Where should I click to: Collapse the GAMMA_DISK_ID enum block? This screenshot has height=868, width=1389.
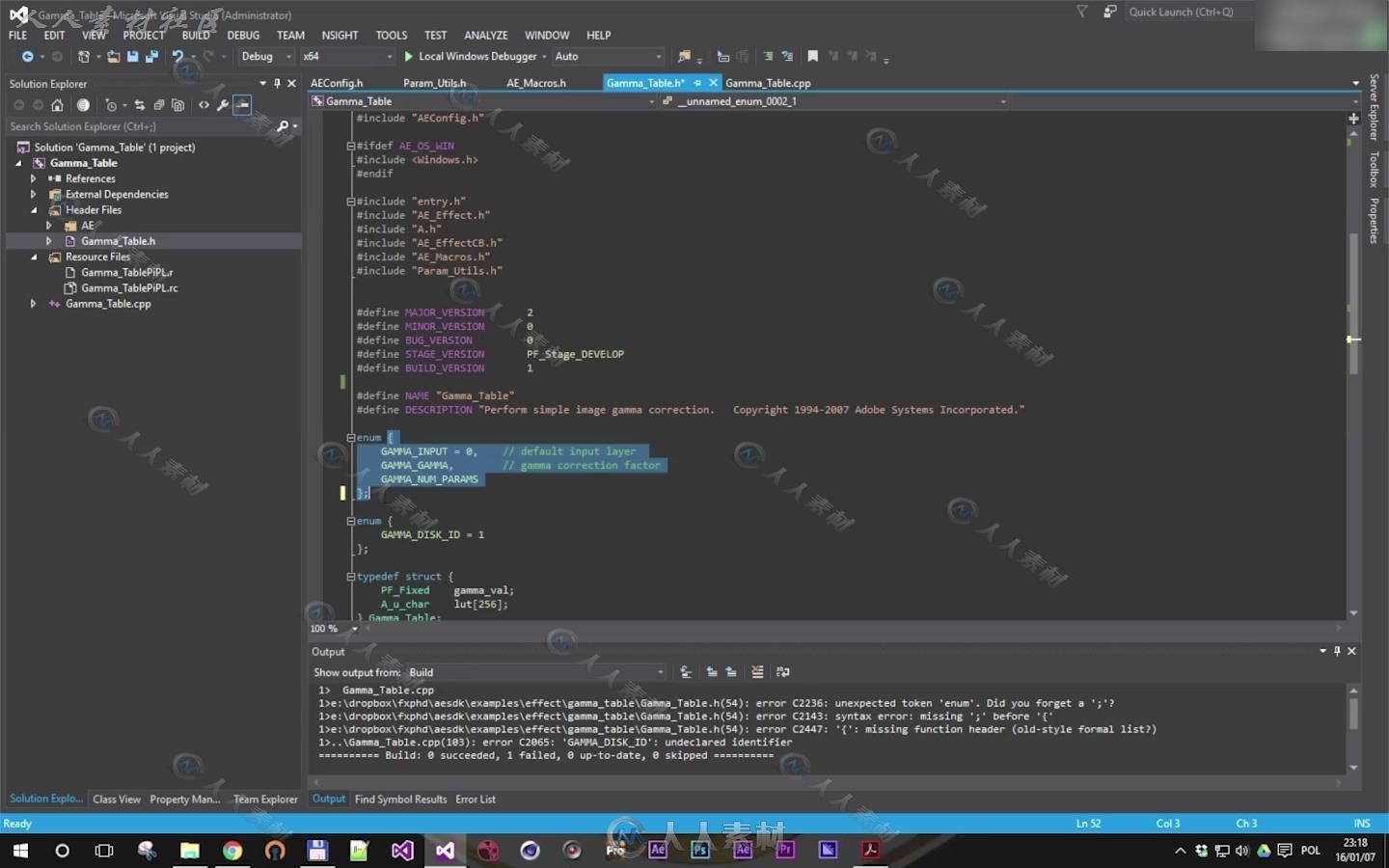[351, 521]
